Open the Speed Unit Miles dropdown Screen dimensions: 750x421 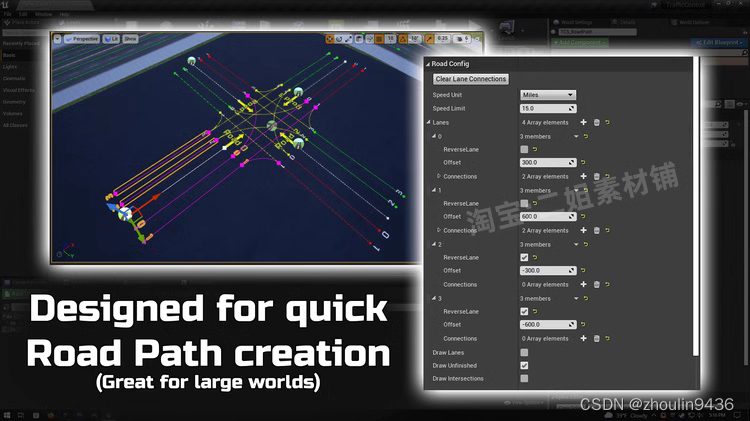click(x=548, y=95)
